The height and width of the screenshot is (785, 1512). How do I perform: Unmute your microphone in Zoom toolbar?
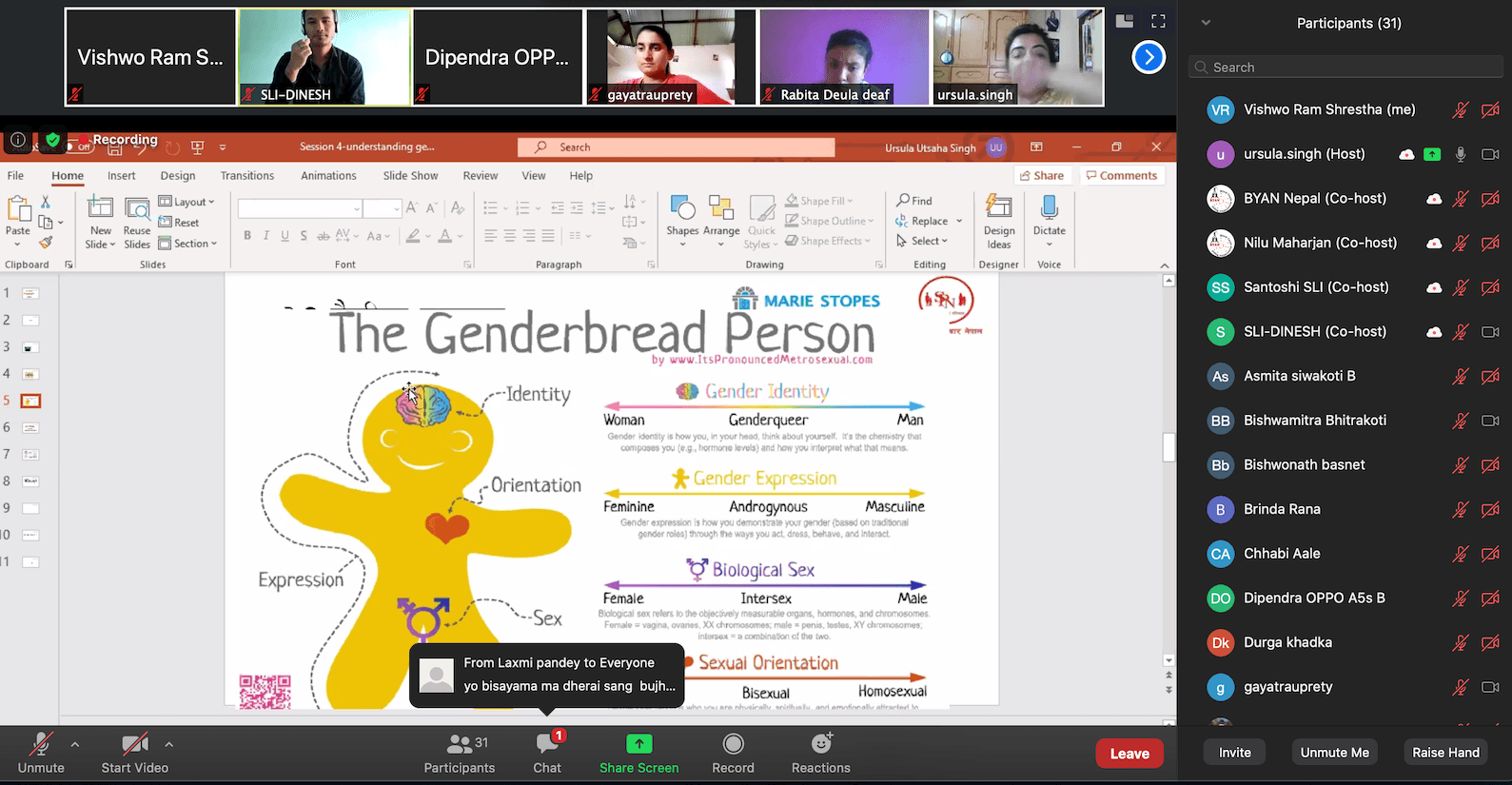pyautogui.click(x=41, y=753)
